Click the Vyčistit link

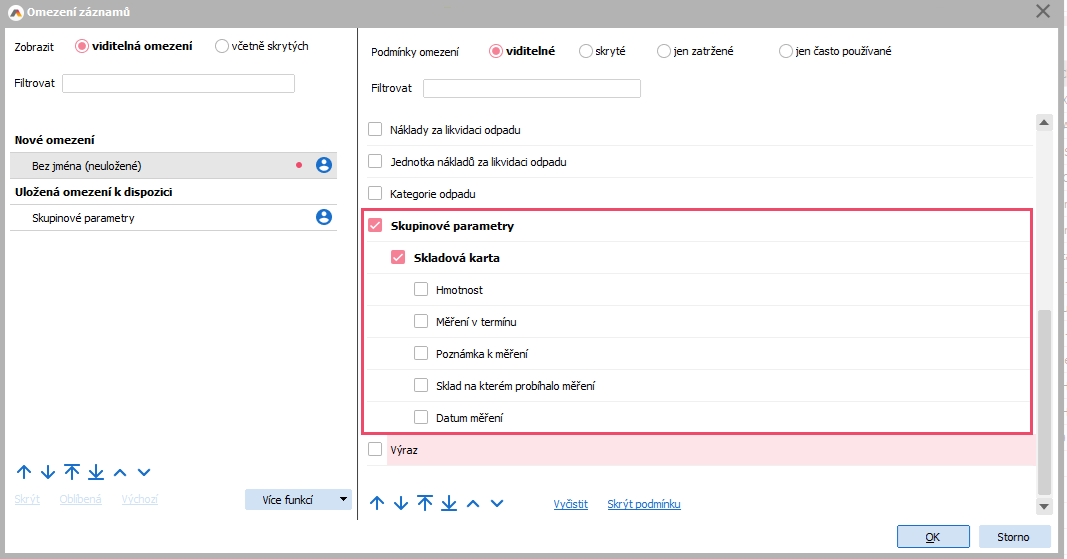coord(571,504)
